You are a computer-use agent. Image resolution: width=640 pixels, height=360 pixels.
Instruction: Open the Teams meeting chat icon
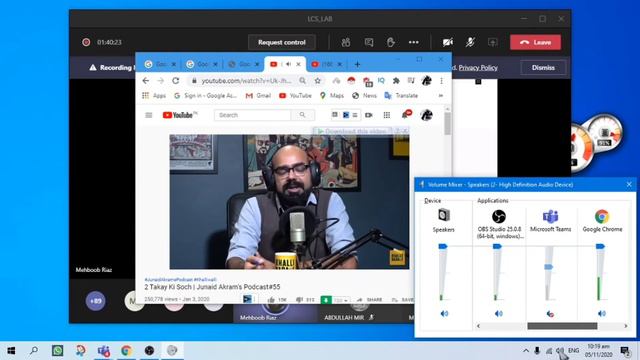[369, 42]
